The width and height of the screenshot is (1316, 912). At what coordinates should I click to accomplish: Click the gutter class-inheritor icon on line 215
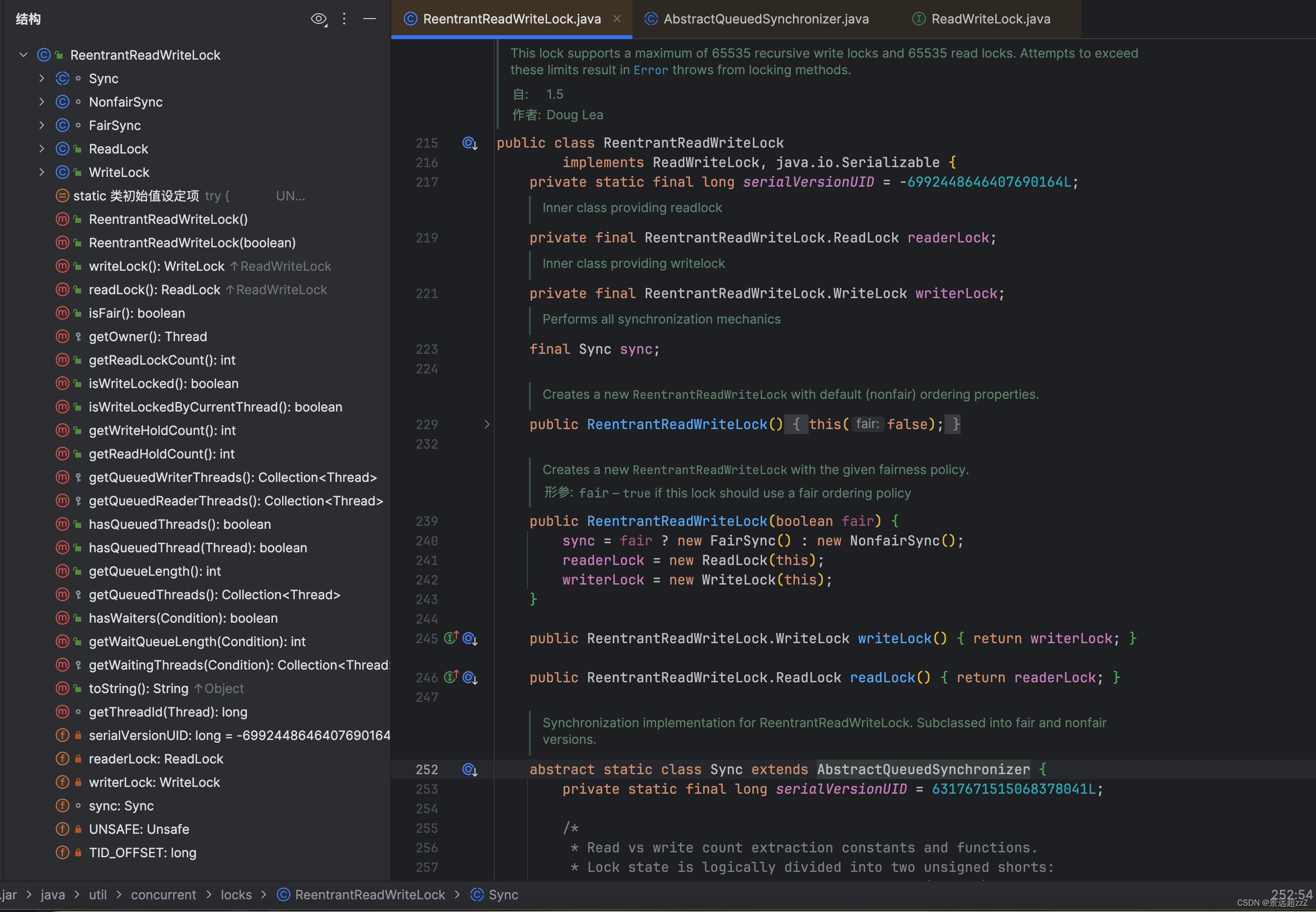coord(470,143)
